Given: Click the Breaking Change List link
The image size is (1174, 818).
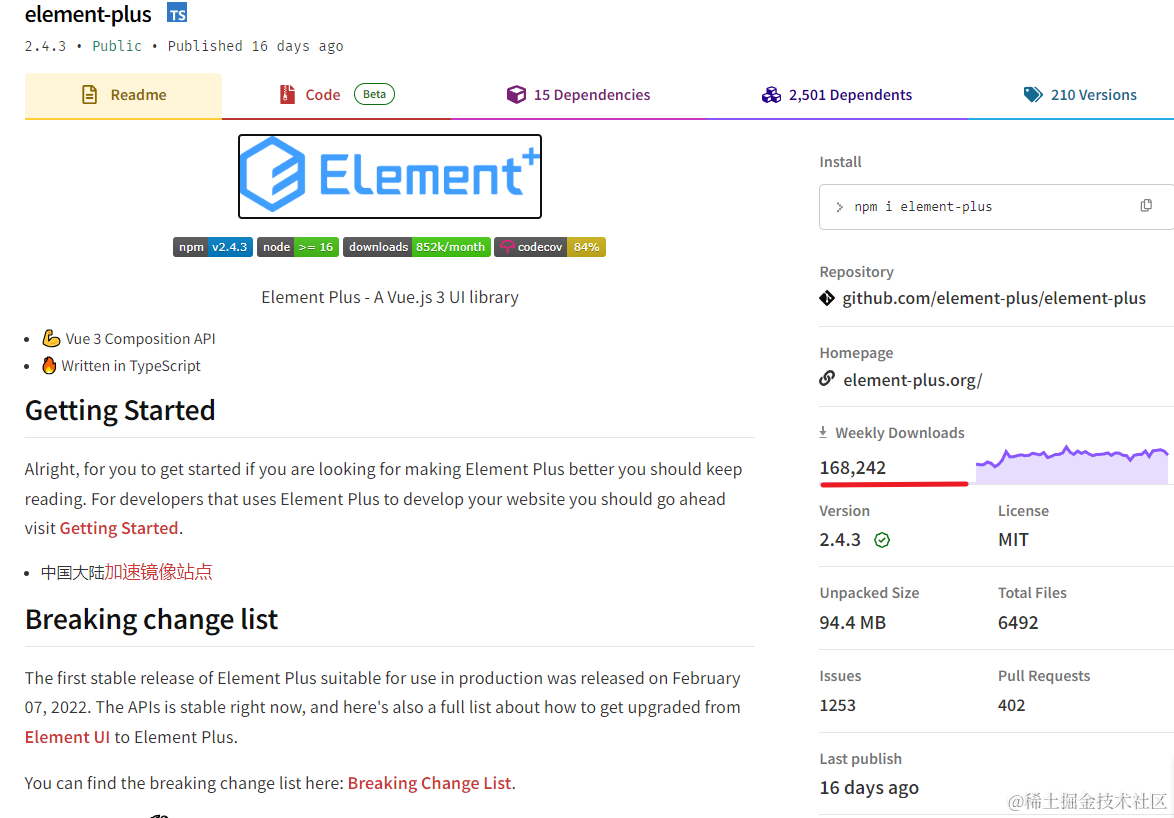Looking at the screenshot, I should pos(429,783).
